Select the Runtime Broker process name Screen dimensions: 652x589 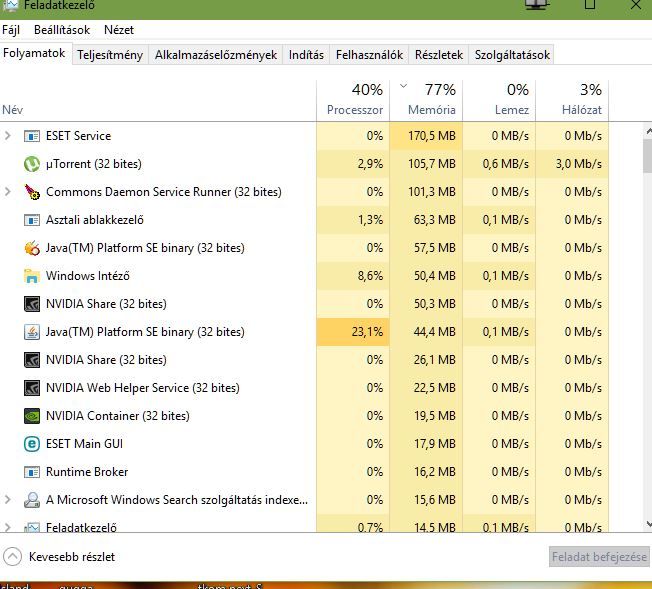[x=87, y=472]
